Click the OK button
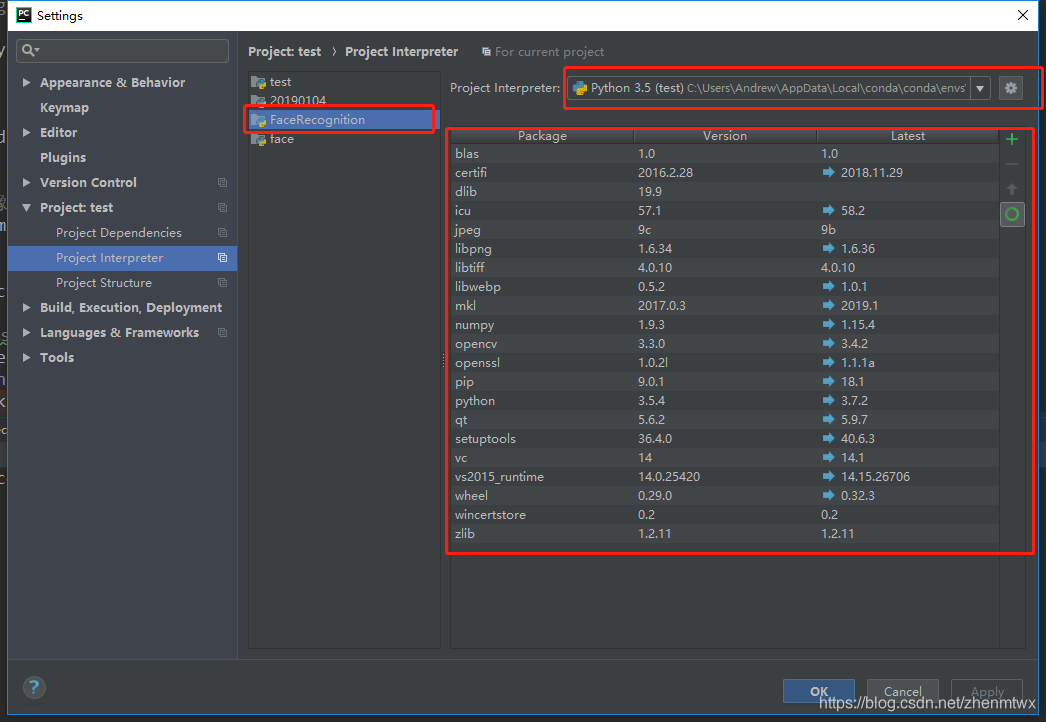This screenshot has width=1046, height=722. point(819,691)
